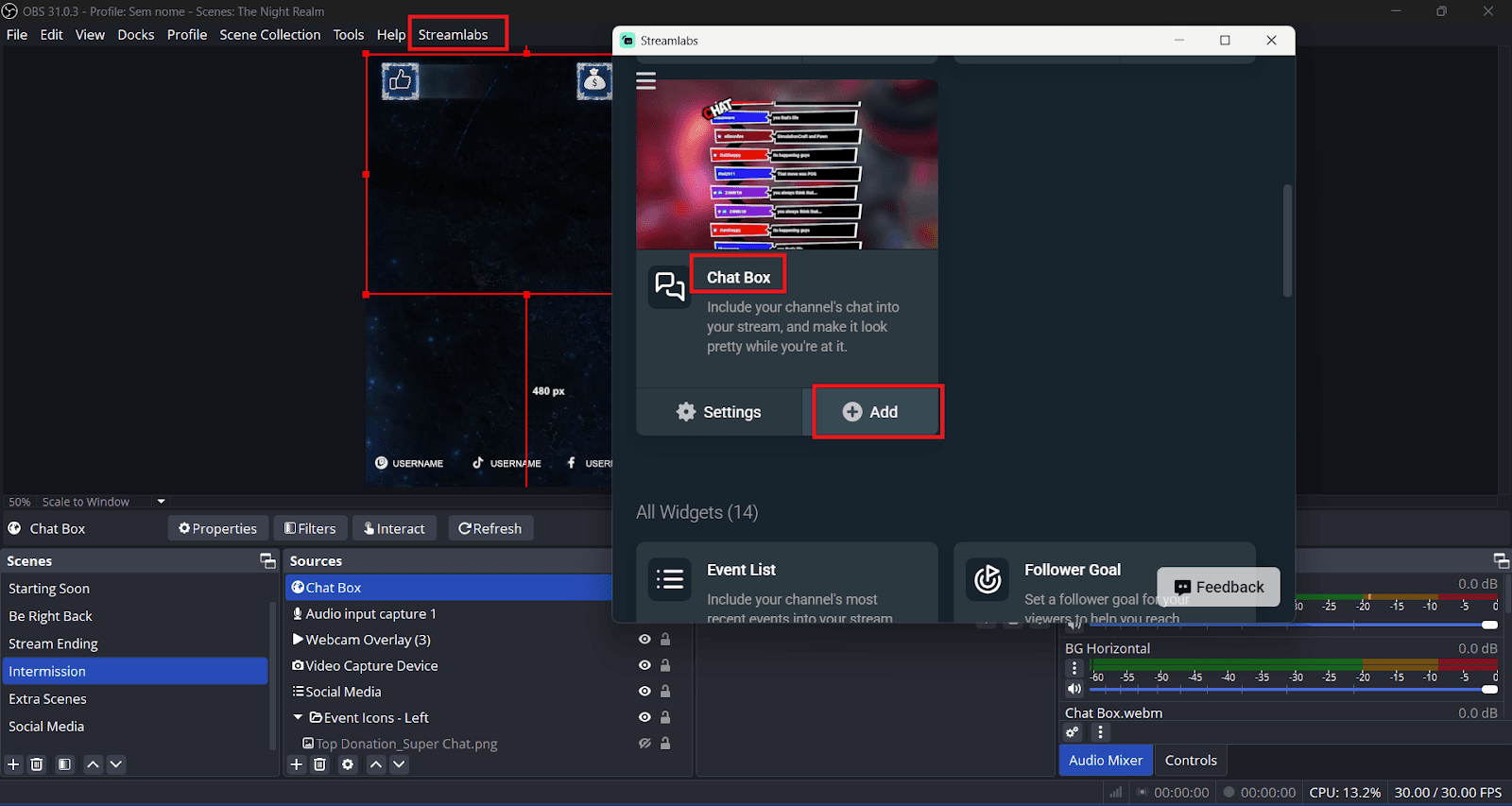This screenshot has height=806, width=1512.
Task: Move the selected scene up
Action: coord(93,764)
